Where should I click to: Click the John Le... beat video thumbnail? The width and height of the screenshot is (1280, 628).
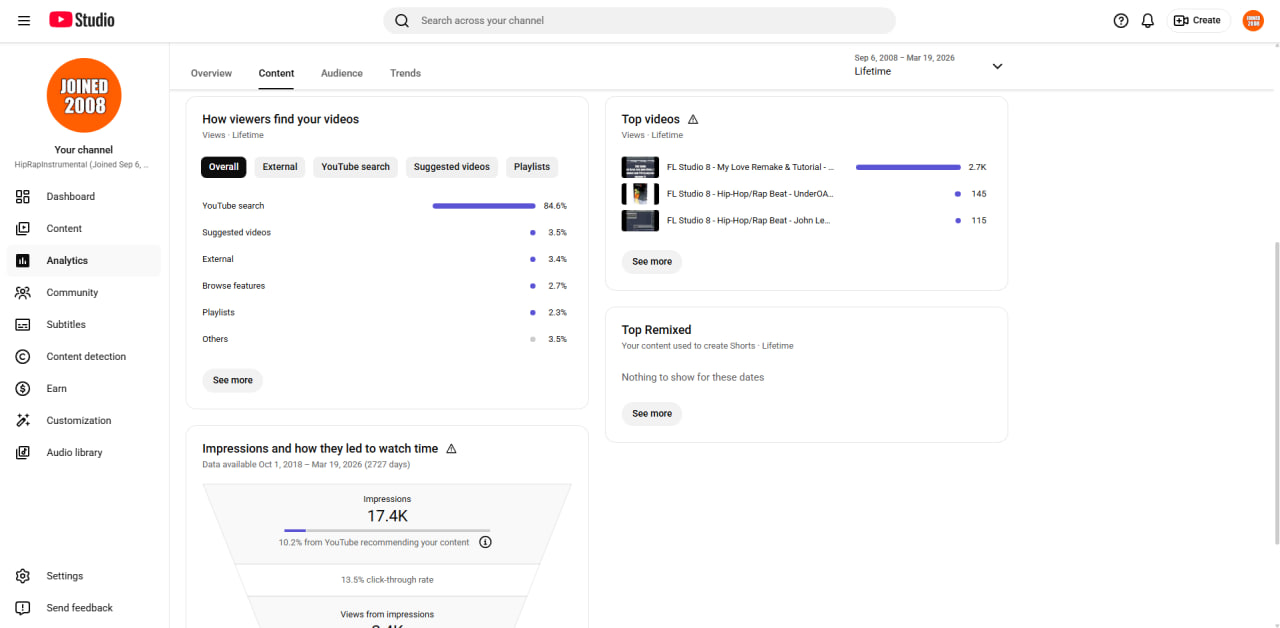[x=640, y=220]
